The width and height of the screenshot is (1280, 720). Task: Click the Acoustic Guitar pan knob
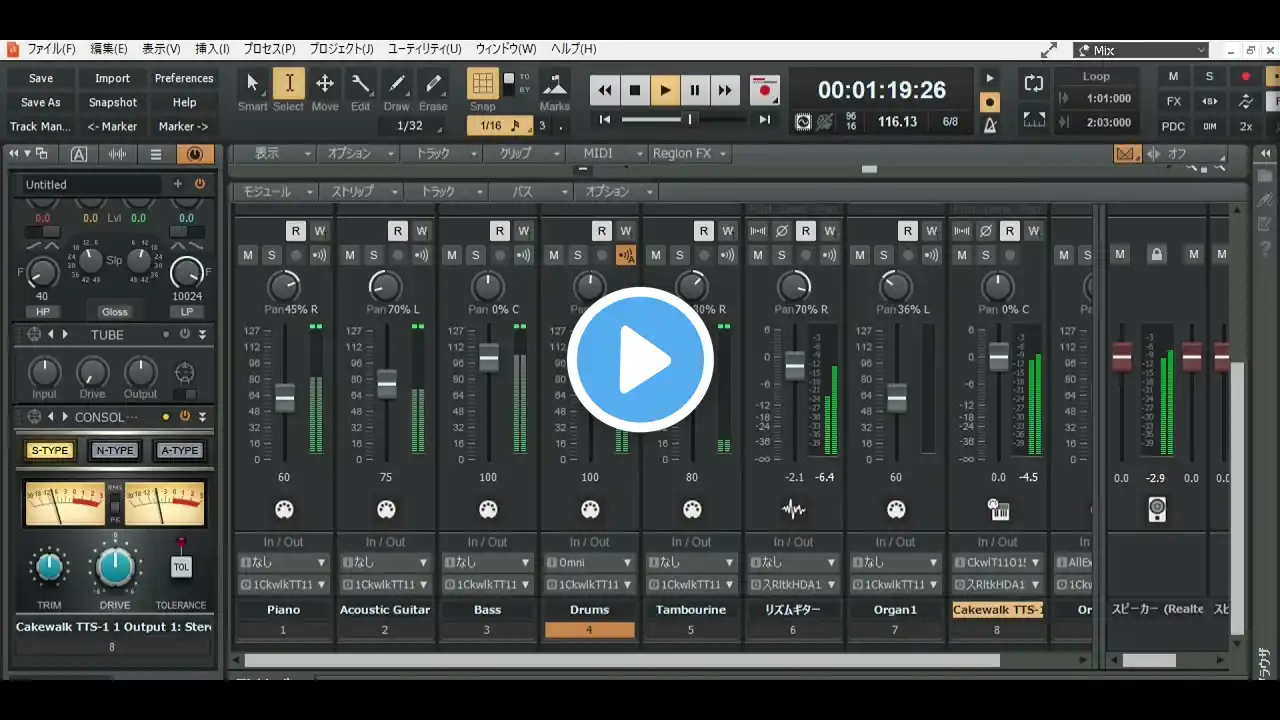(x=386, y=288)
